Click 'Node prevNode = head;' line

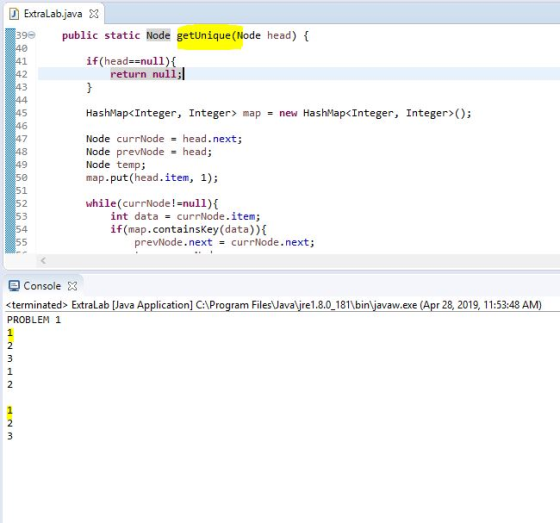(x=149, y=151)
